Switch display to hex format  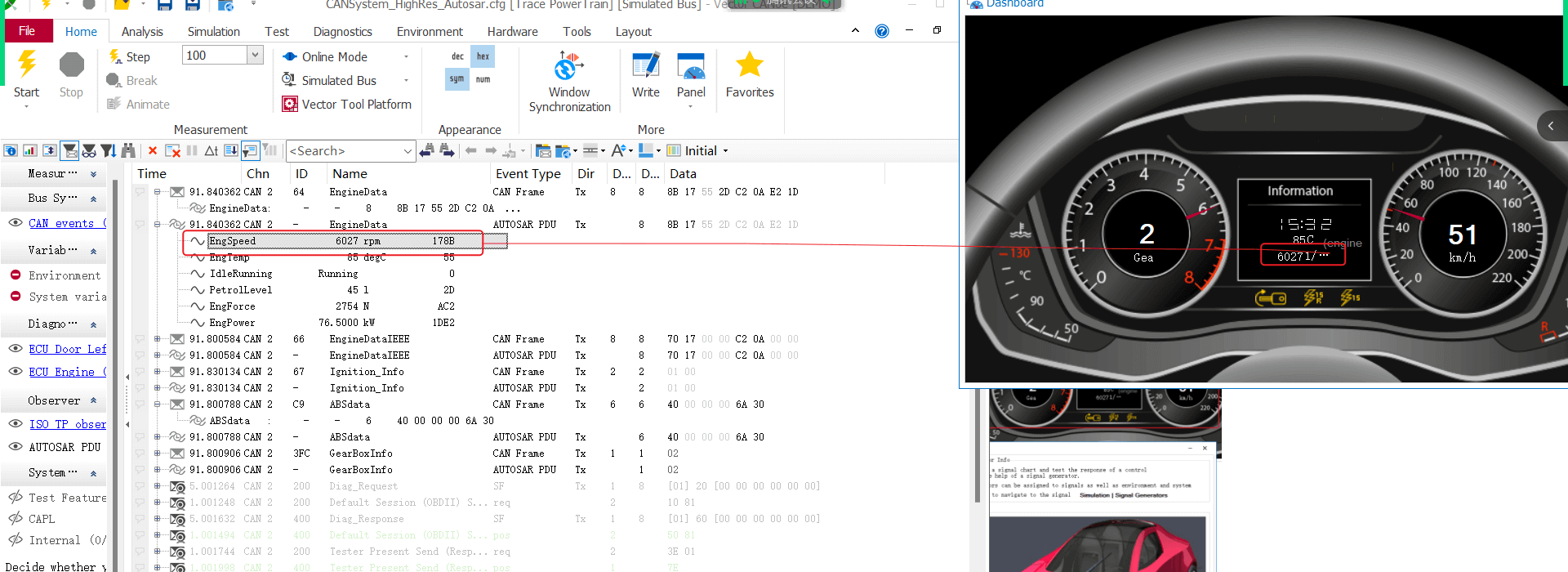tap(483, 56)
